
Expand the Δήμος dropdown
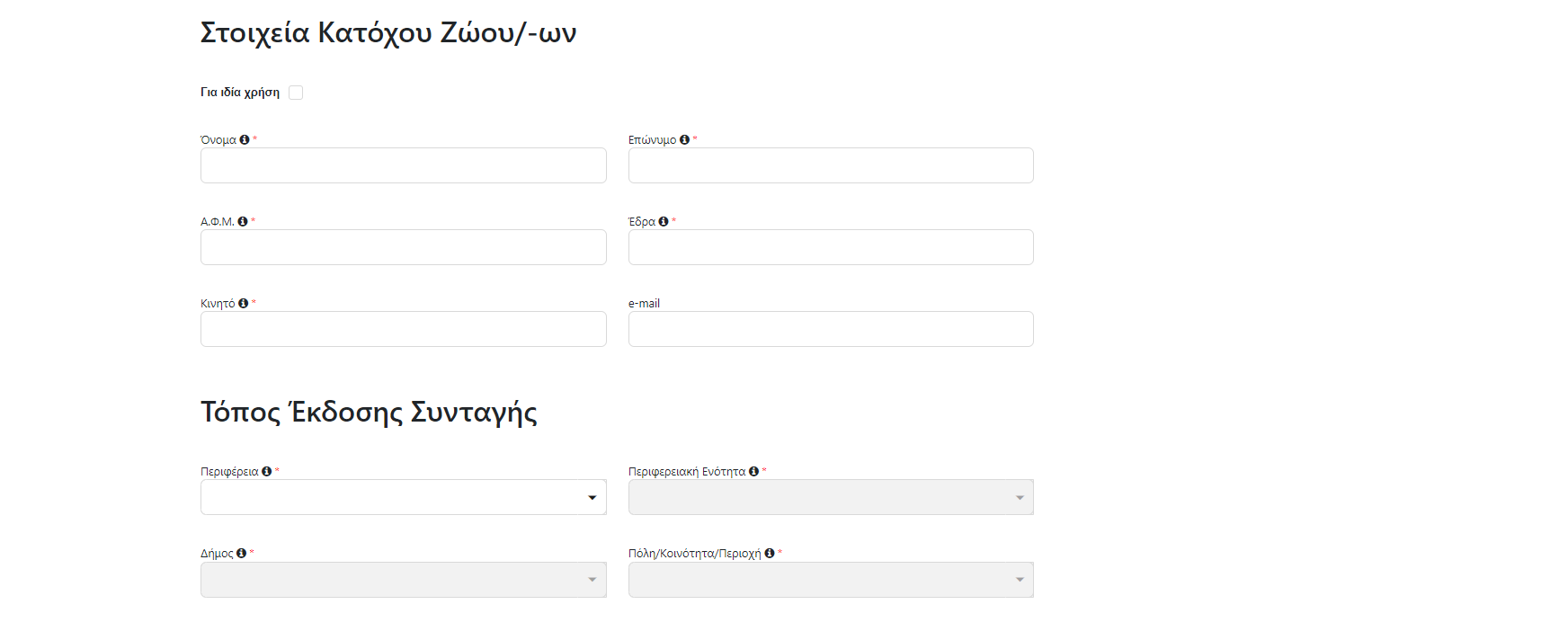pyautogui.click(x=404, y=580)
